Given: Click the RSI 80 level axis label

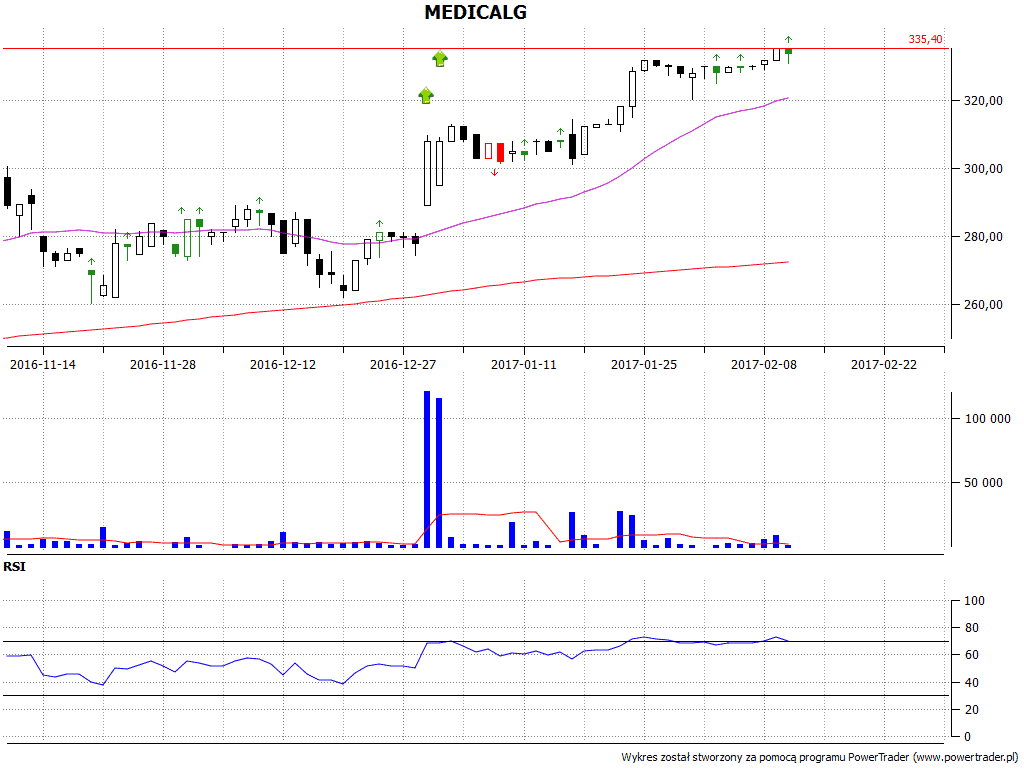Looking at the screenshot, I should click(970, 628).
